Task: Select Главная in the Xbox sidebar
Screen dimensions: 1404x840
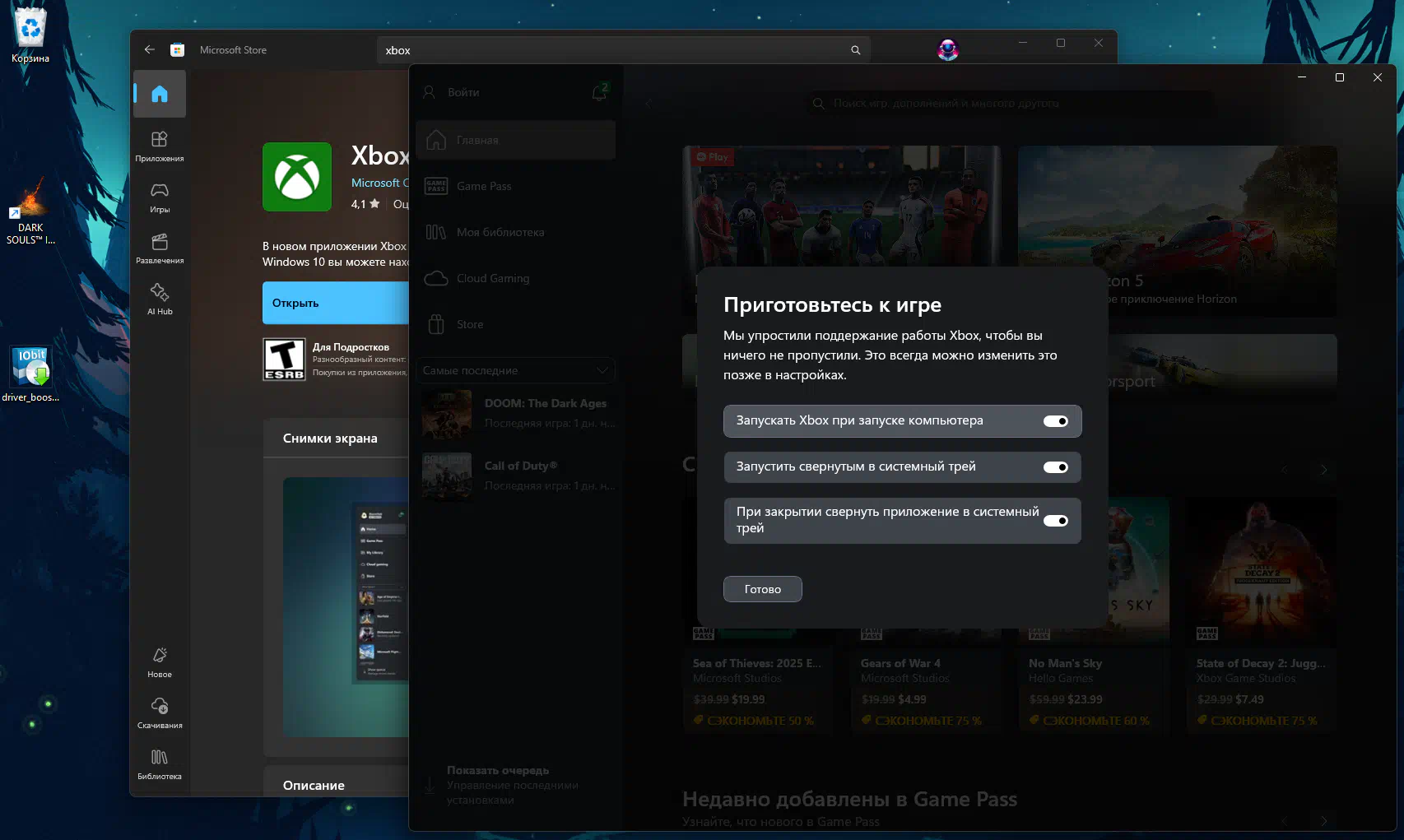Action: [516, 140]
